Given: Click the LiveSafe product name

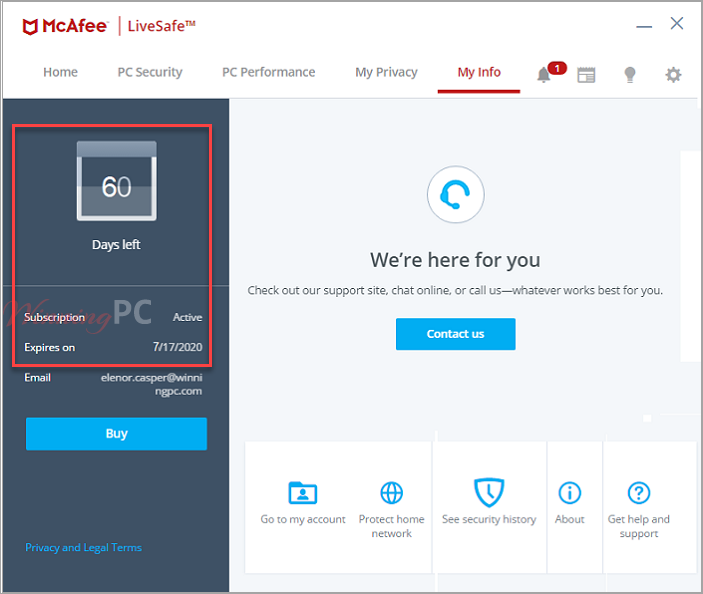Looking at the screenshot, I should pyautogui.click(x=161, y=26).
